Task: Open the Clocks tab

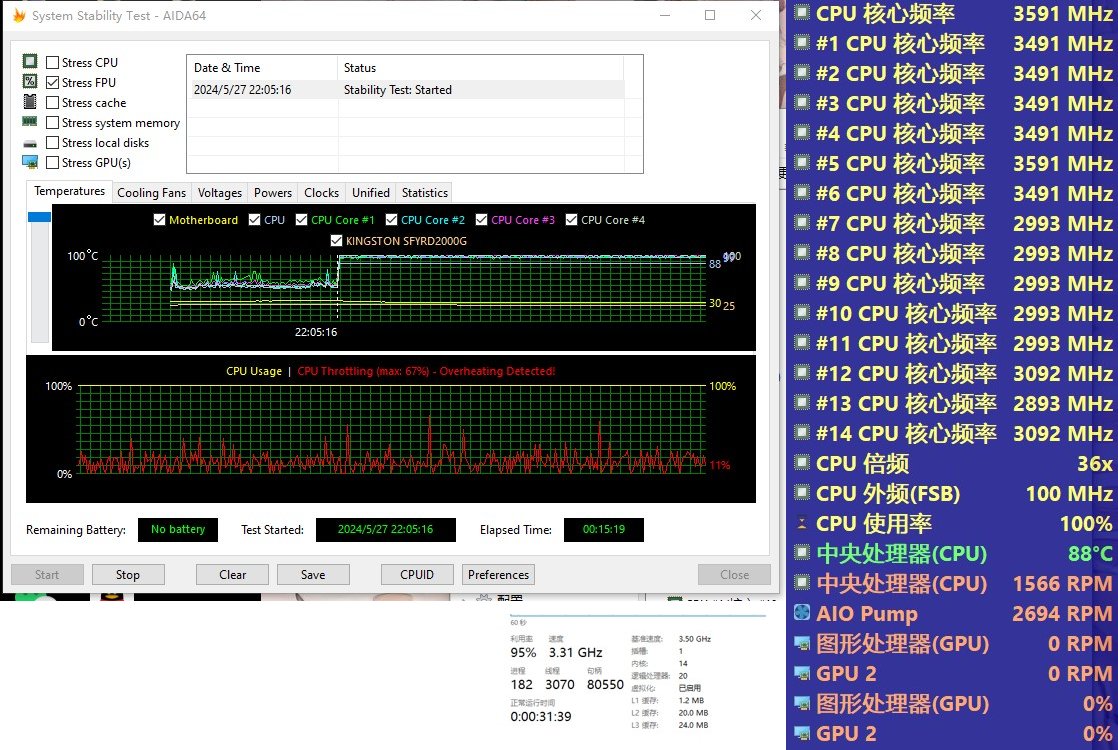Action: (x=321, y=192)
